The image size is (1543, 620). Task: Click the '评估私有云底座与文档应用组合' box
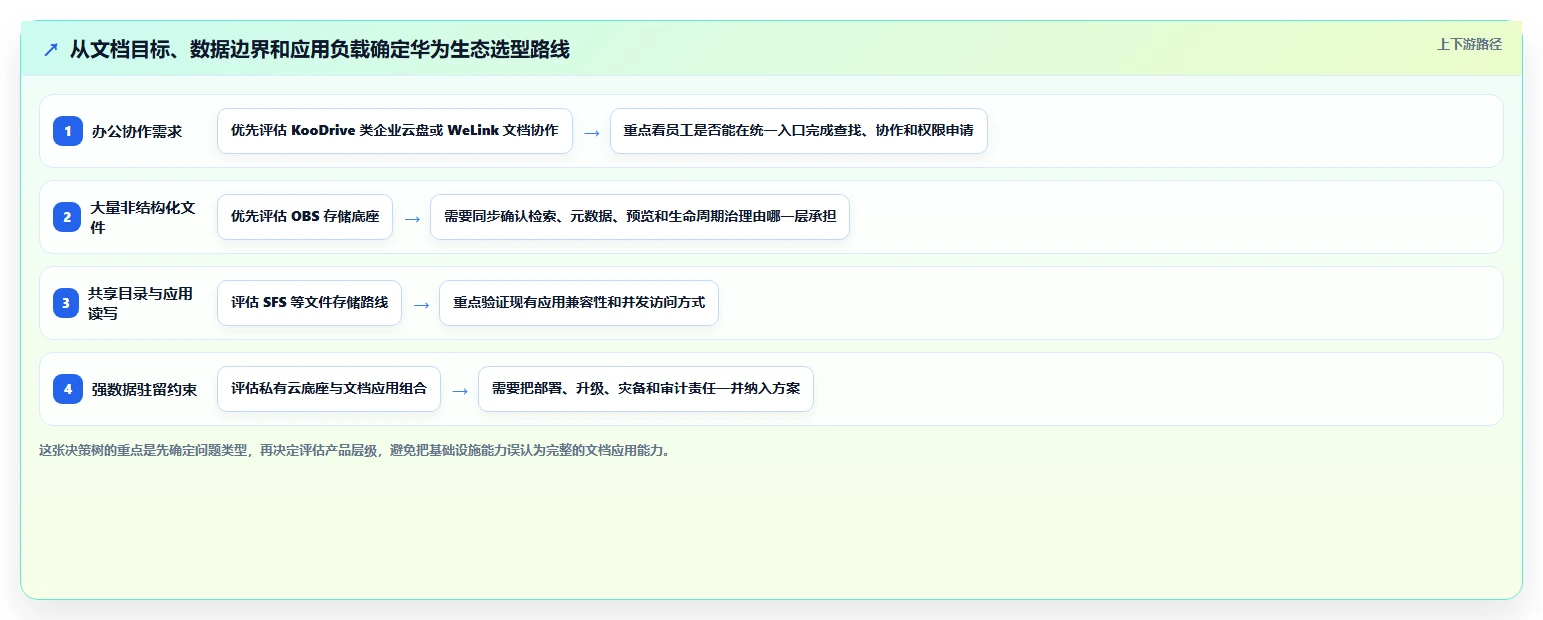coord(329,389)
